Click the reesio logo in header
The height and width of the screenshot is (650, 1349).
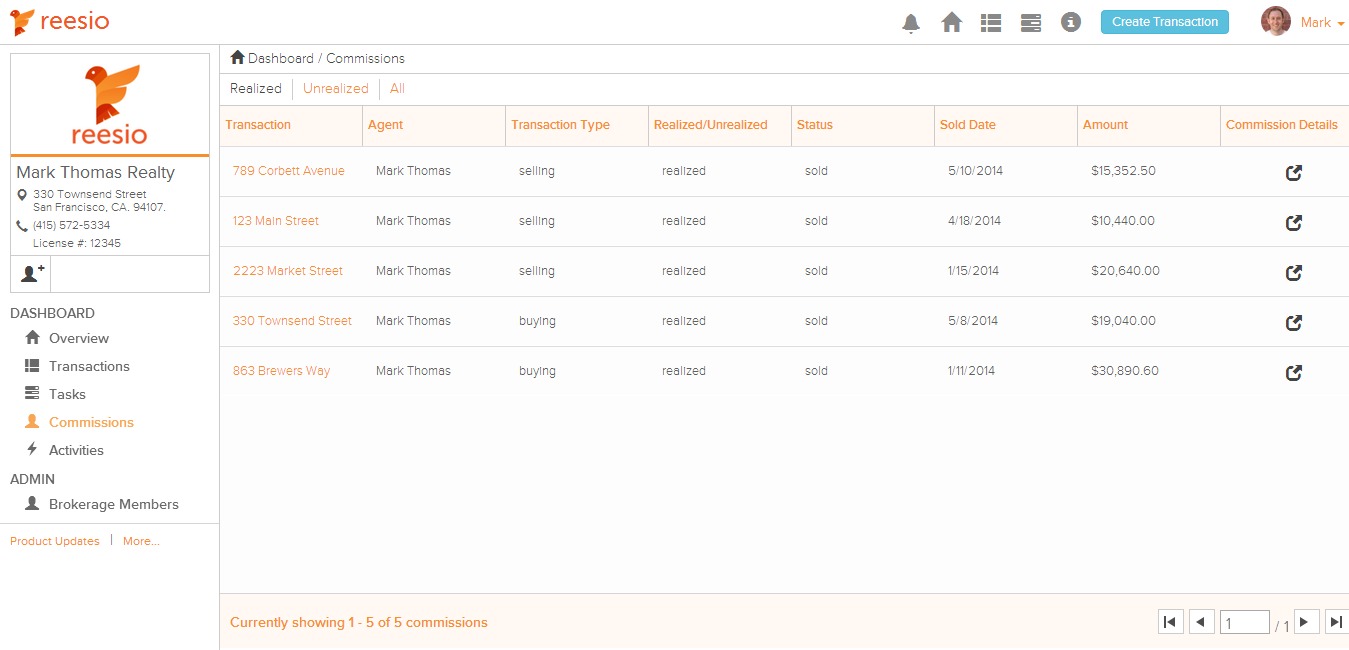pos(59,21)
